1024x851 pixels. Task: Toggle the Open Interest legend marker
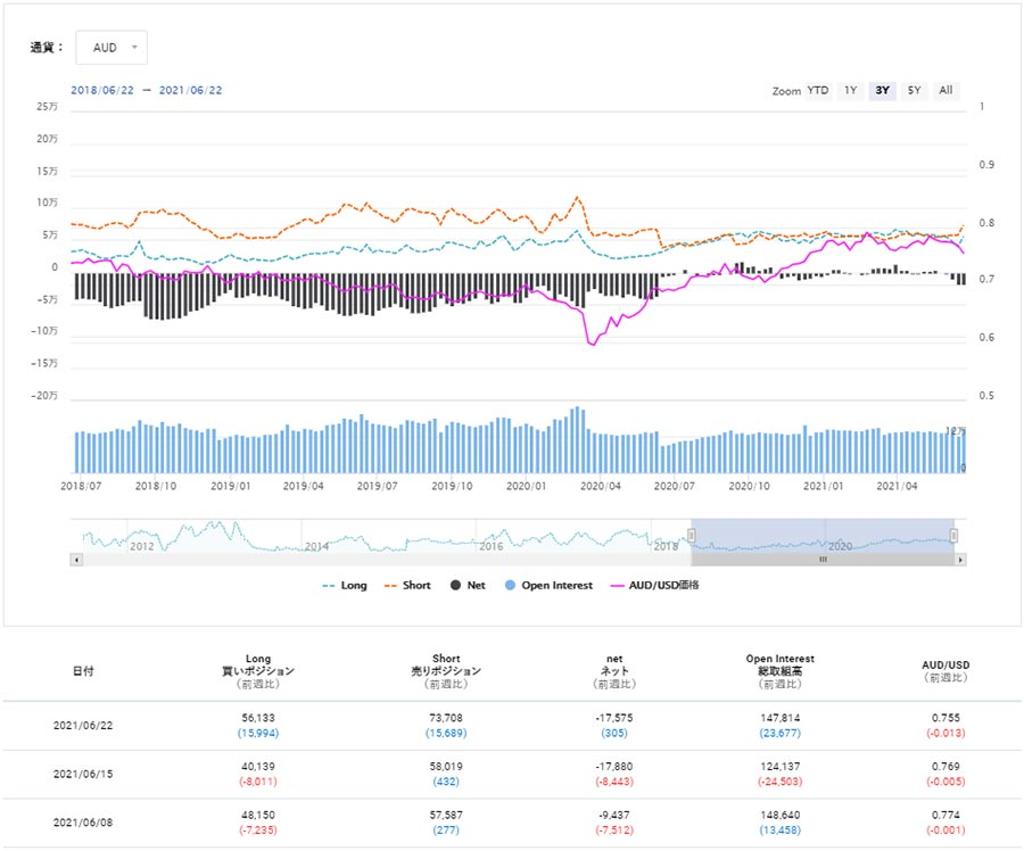pyautogui.click(x=510, y=585)
